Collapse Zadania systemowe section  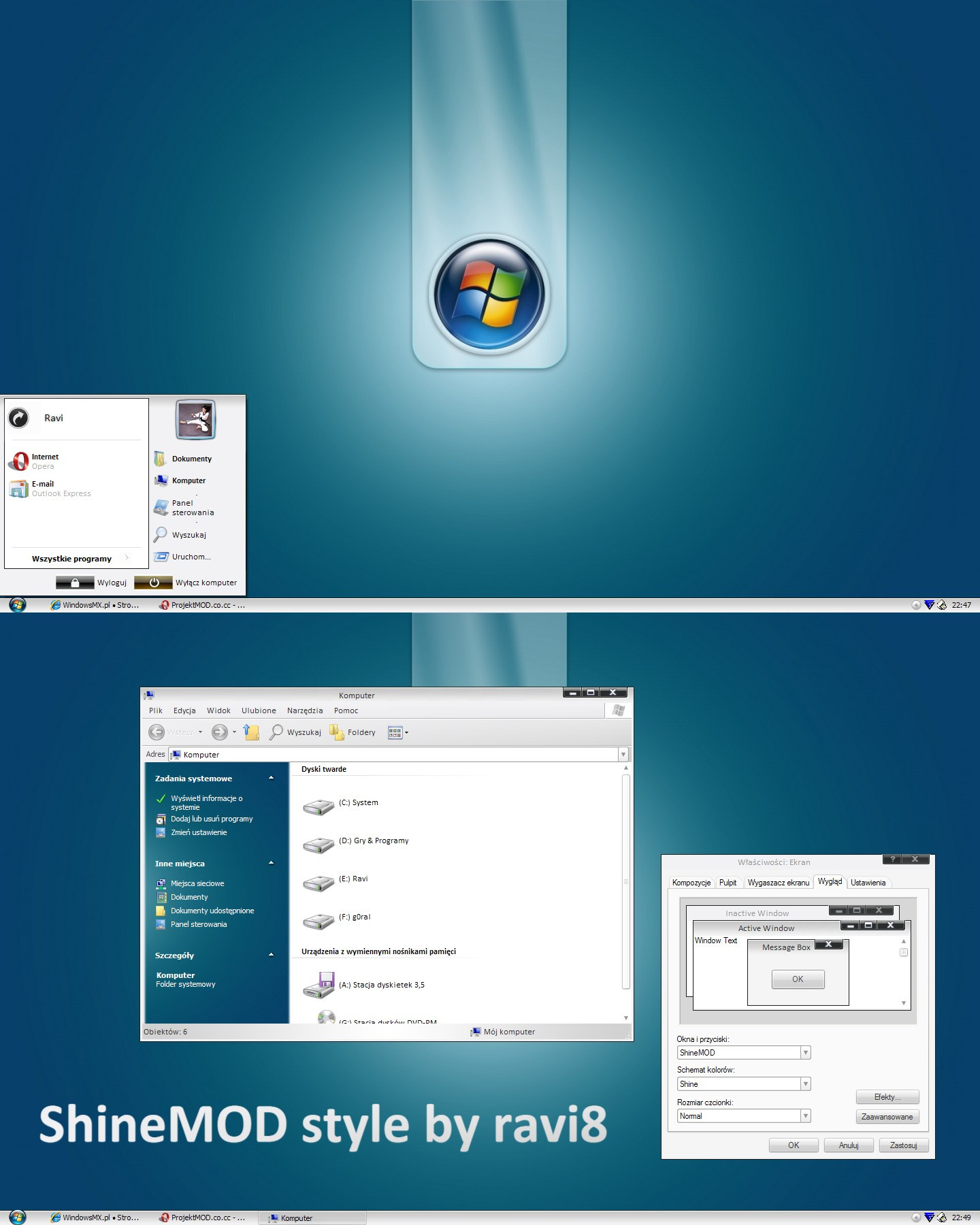pos(271,778)
